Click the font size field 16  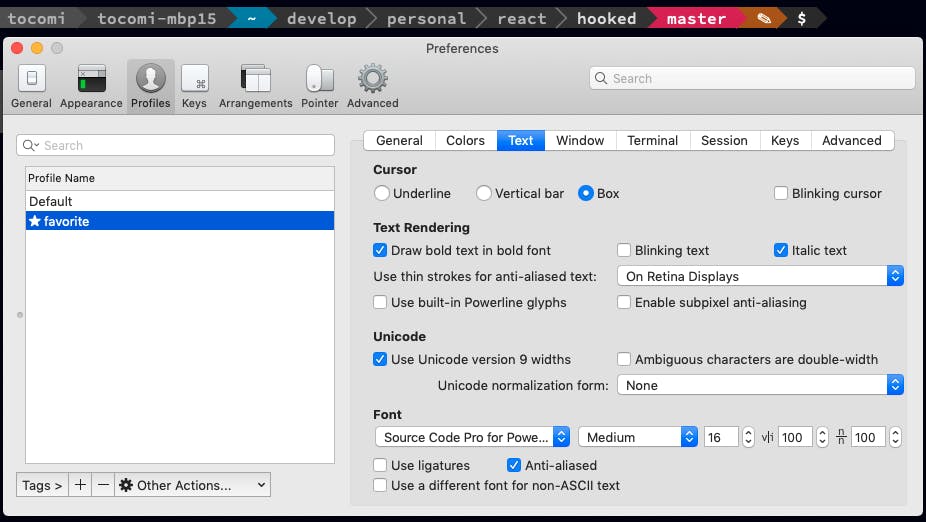coord(721,437)
